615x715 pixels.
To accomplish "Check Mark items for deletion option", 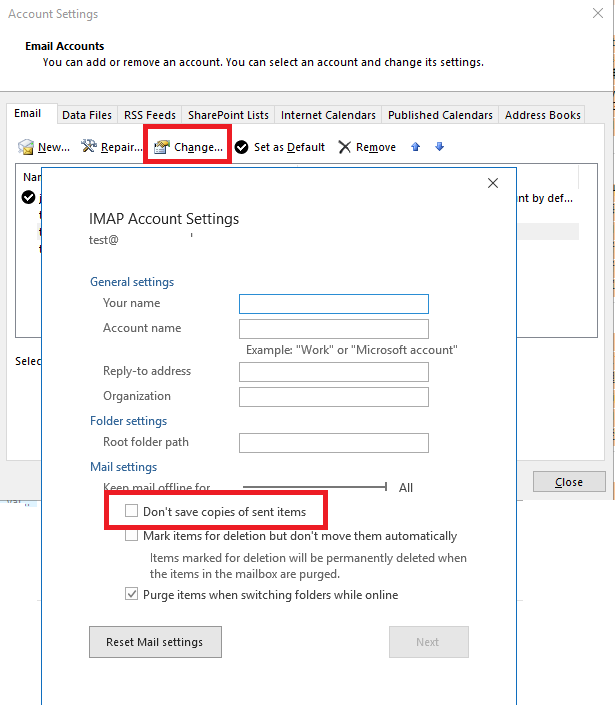I will [132, 536].
